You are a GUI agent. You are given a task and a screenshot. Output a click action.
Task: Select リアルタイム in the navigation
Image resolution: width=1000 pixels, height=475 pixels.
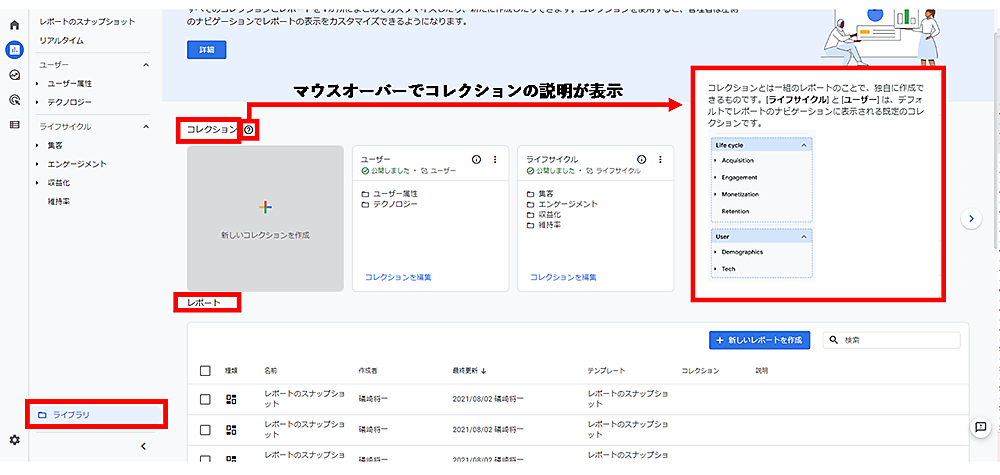pyautogui.click(x=61, y=41)
